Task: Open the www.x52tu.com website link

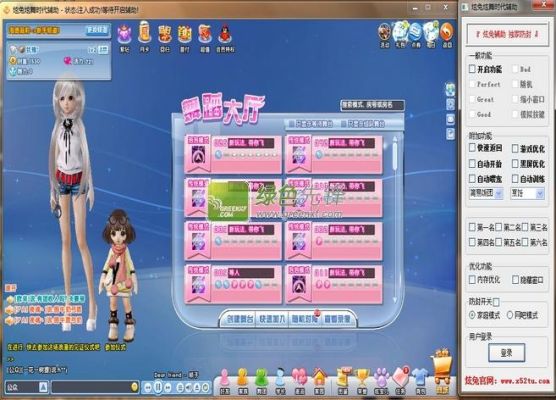Action: tap(525, 381)
